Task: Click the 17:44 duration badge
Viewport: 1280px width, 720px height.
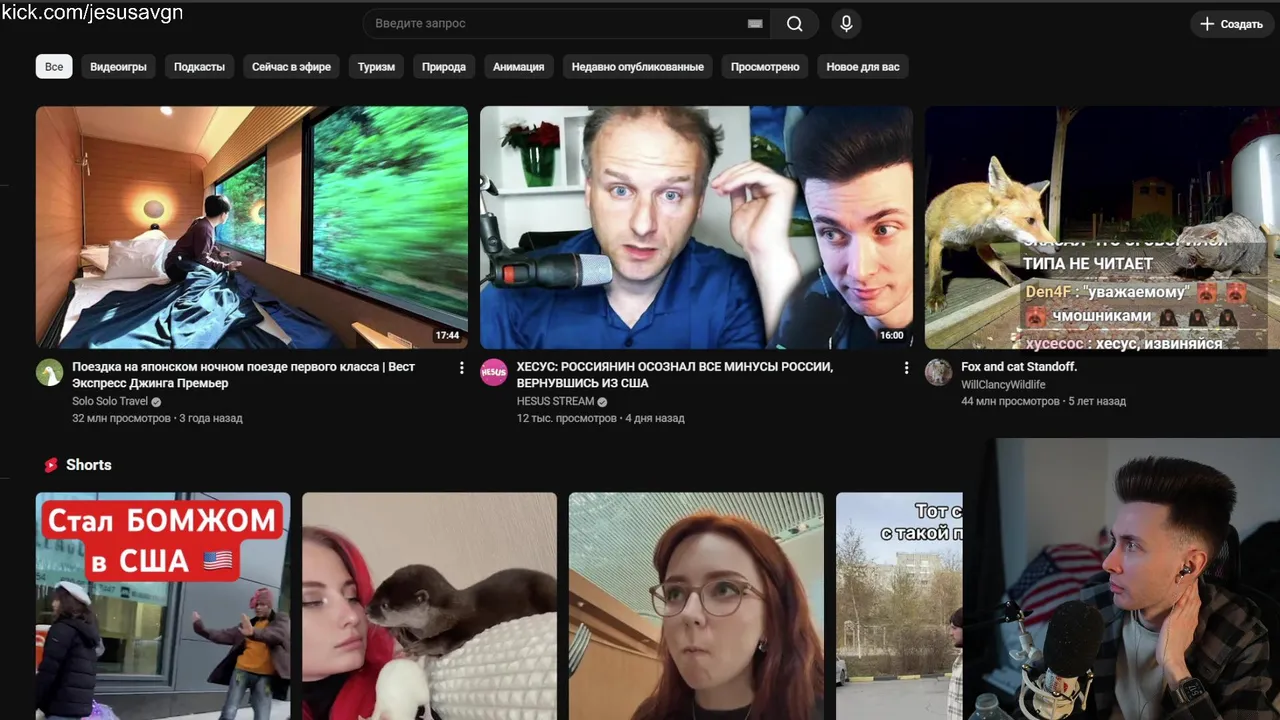Action: pos(447,336)
